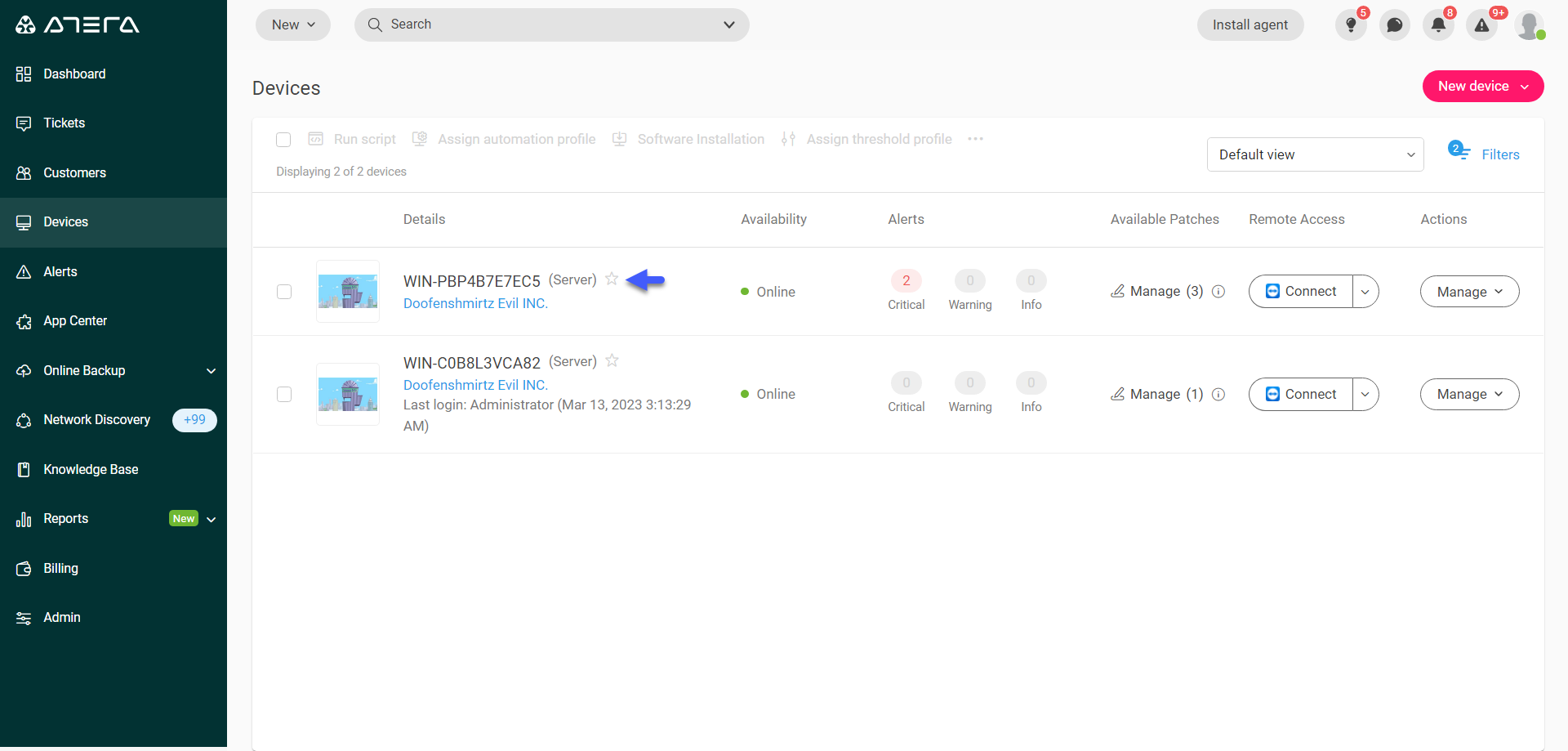Open Doofenshmirtz Evil INC. link for WIN-C0B8L3VCA82
Screen dimensions: 1568x751
475,385
